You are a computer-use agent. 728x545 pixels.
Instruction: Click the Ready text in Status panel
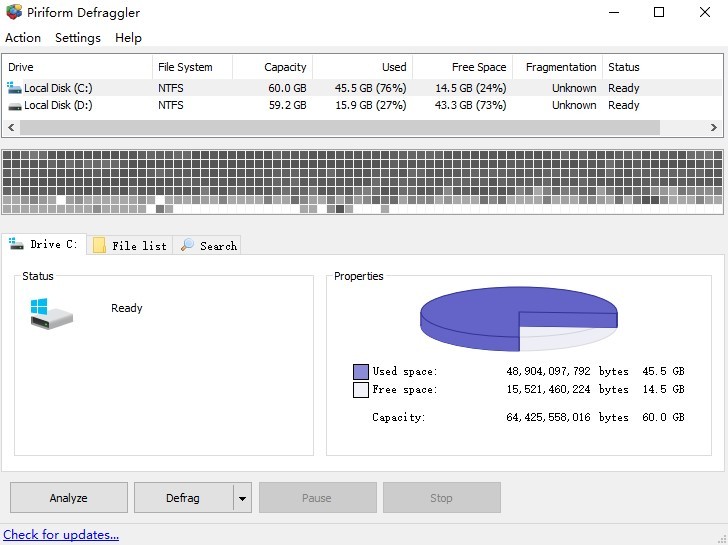click(127, 308)
